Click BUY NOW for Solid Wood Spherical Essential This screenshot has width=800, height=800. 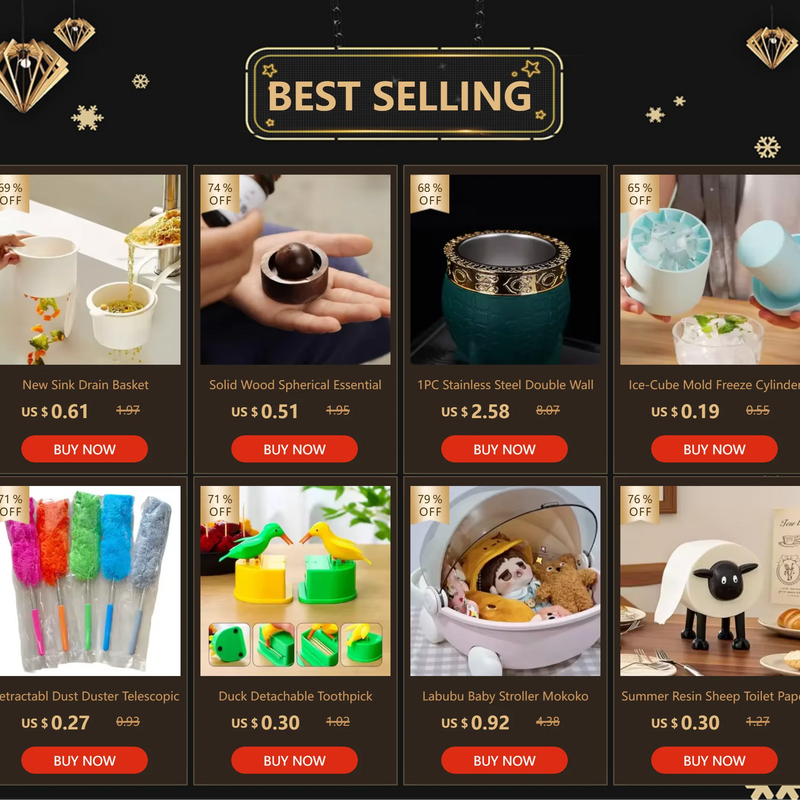click(294, 449)
